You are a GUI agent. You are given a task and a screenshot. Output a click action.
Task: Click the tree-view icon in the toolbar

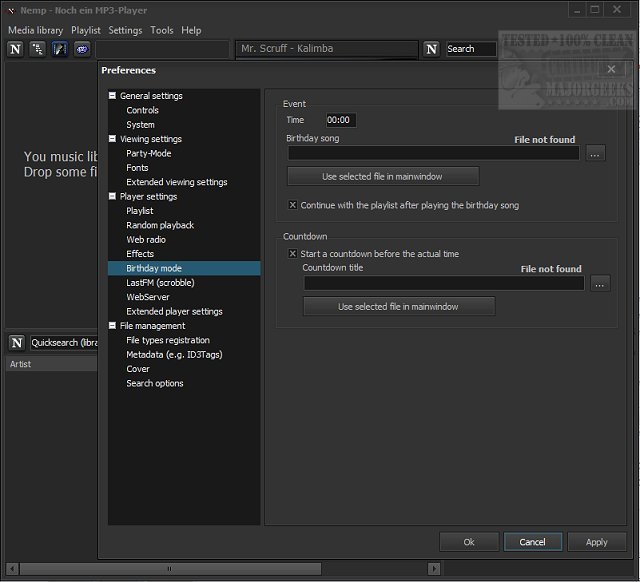pyautogui.click(x=37, y=49)
